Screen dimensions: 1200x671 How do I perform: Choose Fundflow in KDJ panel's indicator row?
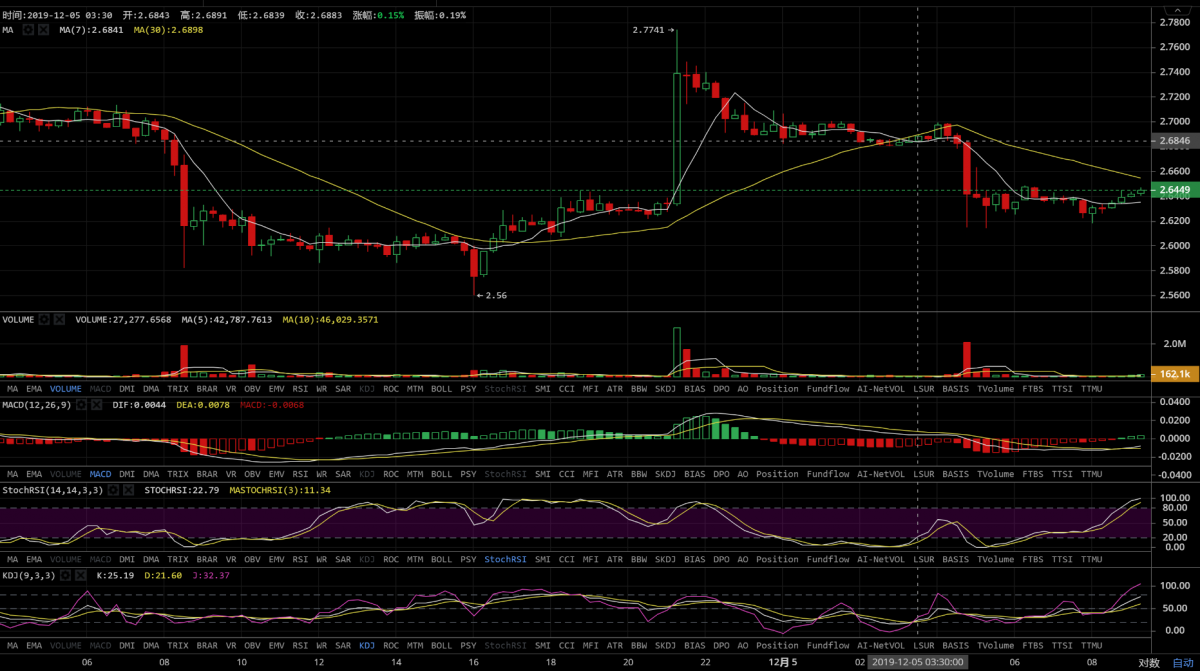[x=827, y=645]
